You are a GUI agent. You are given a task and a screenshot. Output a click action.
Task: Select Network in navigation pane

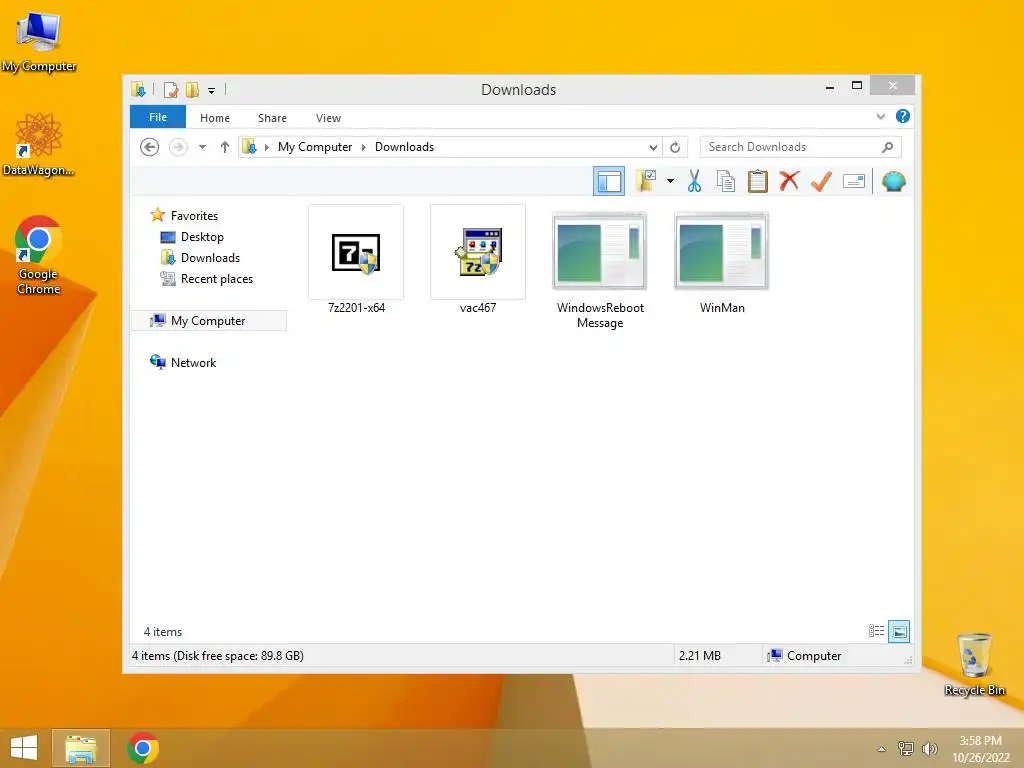[x=193, y=362]
